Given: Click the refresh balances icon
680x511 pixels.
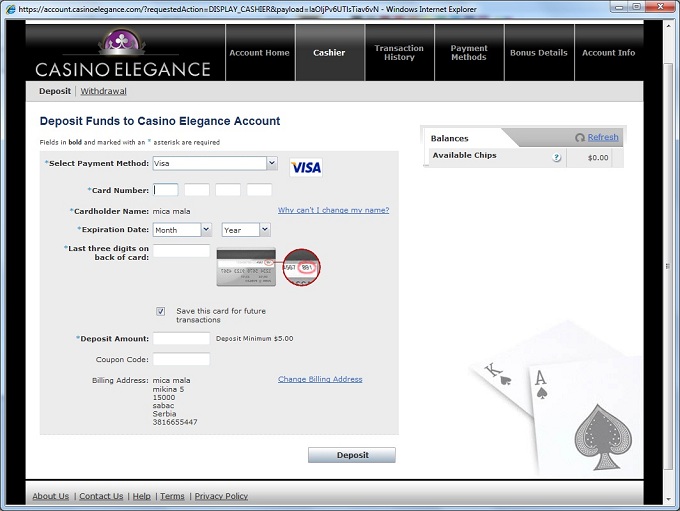Looking at the screenshot, I should (x=580, y=138).
